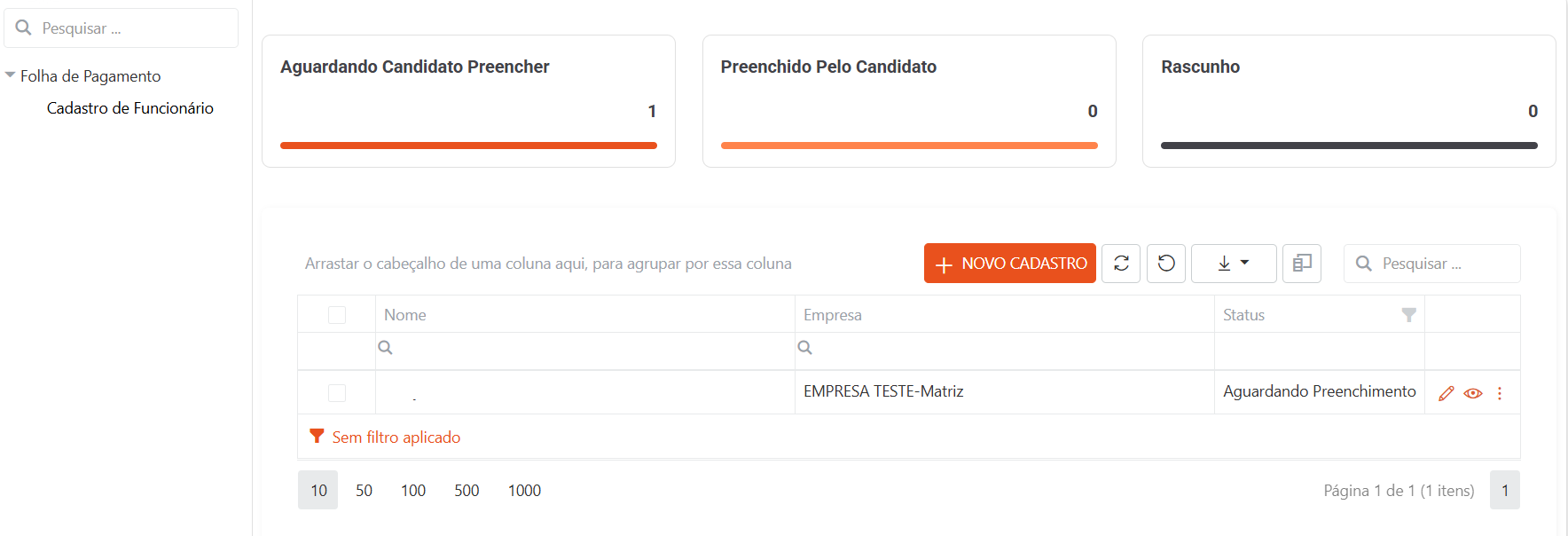
Task: Click the NOVO CADASTRO button
Action: pyautogui.click(x=1010, y=264)
